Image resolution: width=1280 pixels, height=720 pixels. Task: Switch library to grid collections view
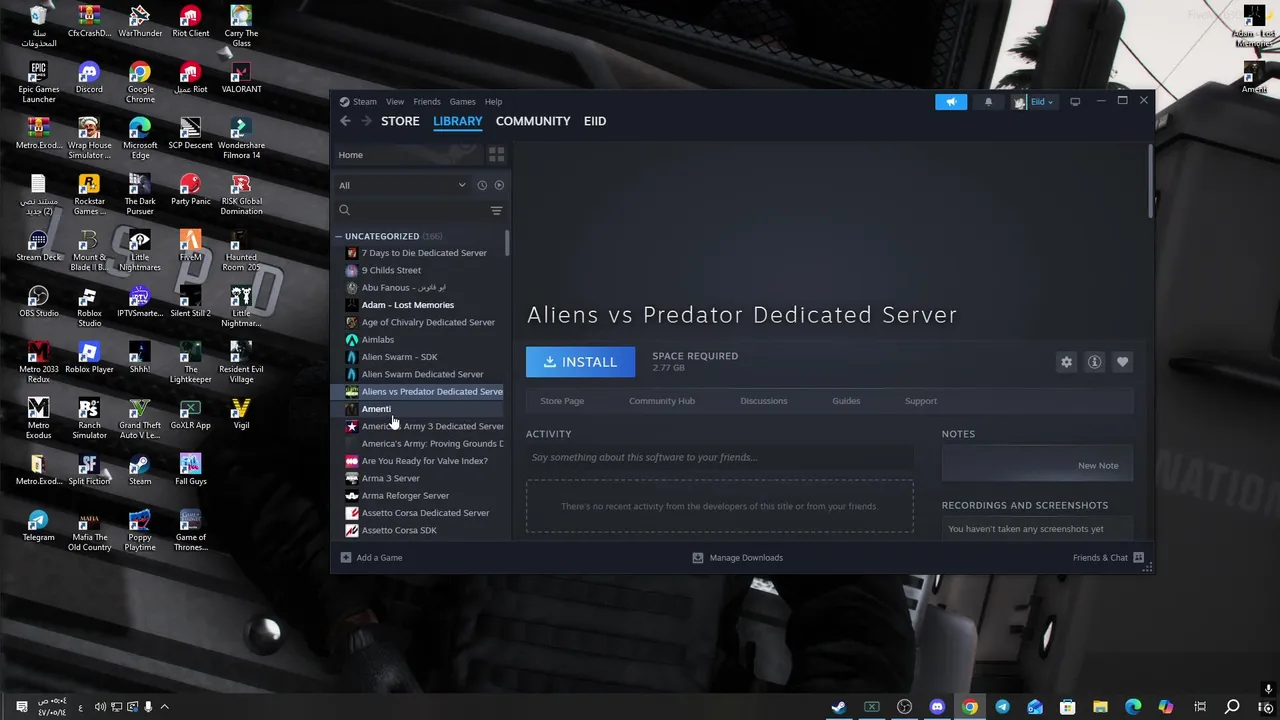(x=496, y=155)
